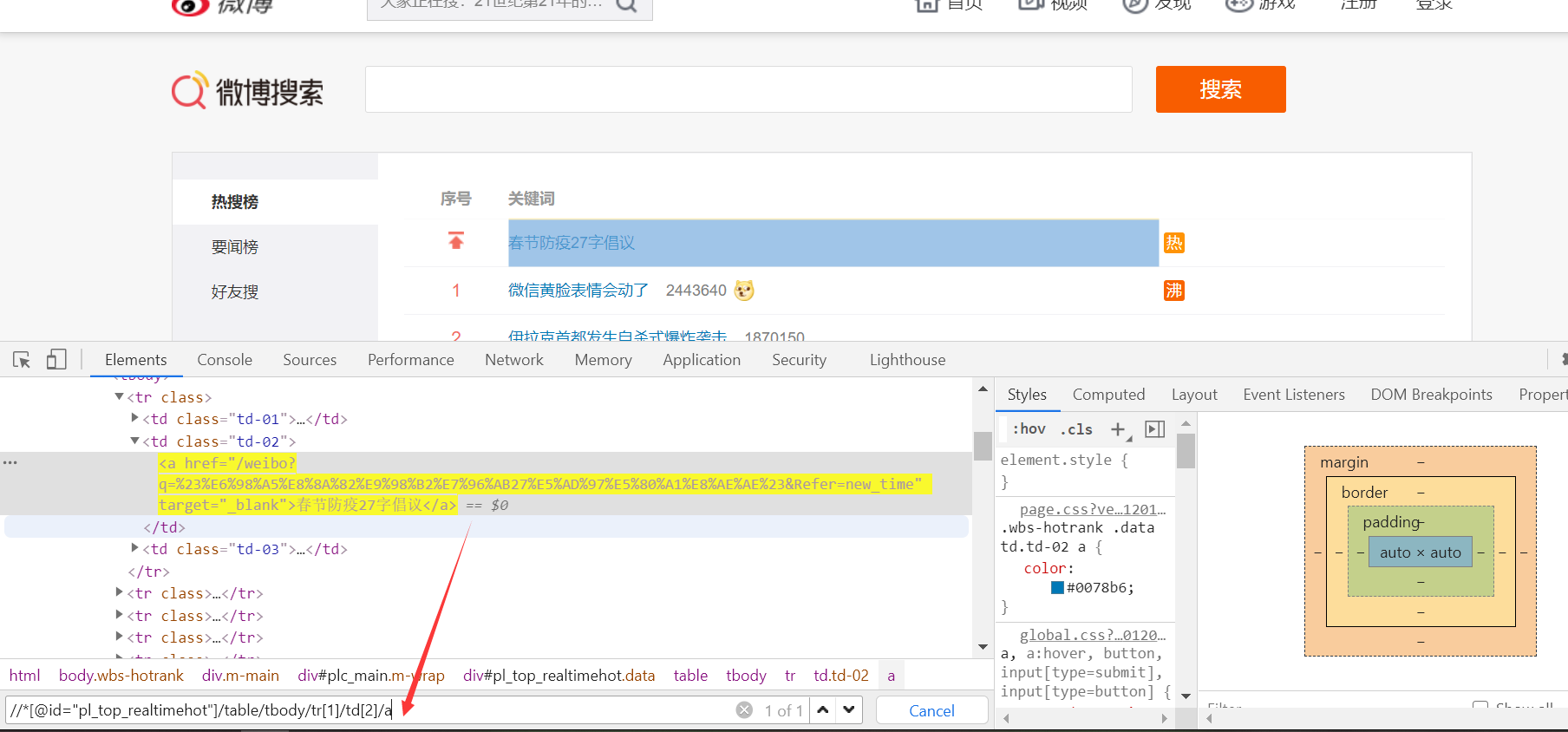This screenshot has height=732, width=1568.
Task: Click the 沸 boiling badge icon
Action: [x=1174, y=291]
